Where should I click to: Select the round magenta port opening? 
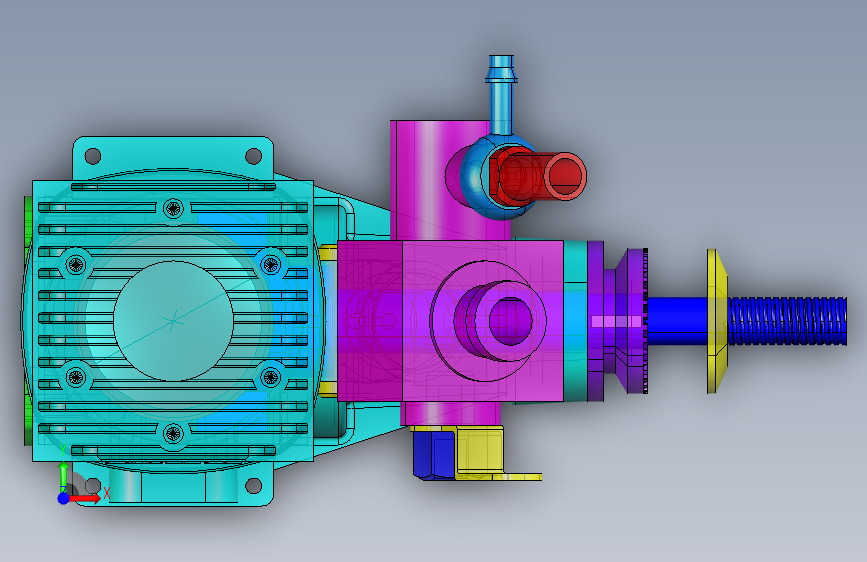(510, 321)
